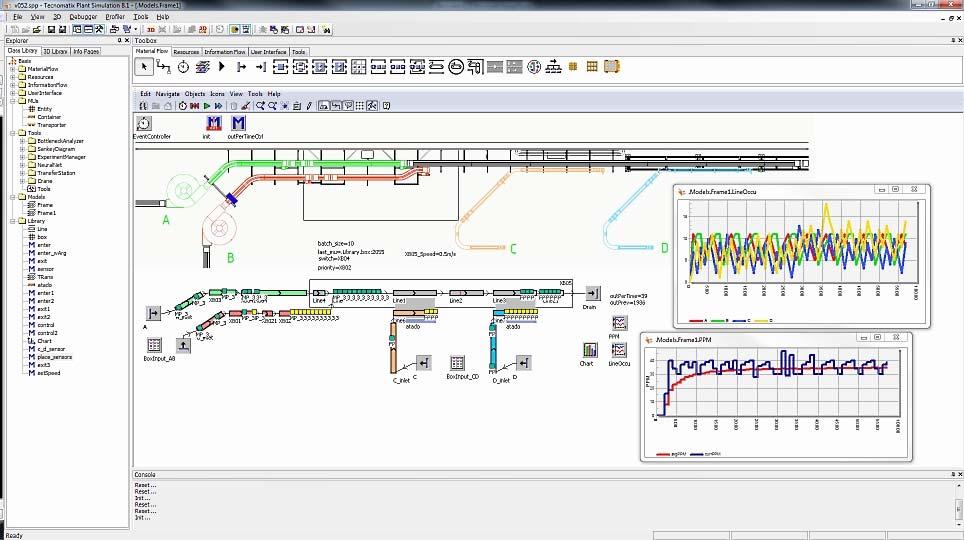Click the 3D viewer icon in the main toolbar
964x540 pixels.
pyautogui.click(x=151, y=30)
